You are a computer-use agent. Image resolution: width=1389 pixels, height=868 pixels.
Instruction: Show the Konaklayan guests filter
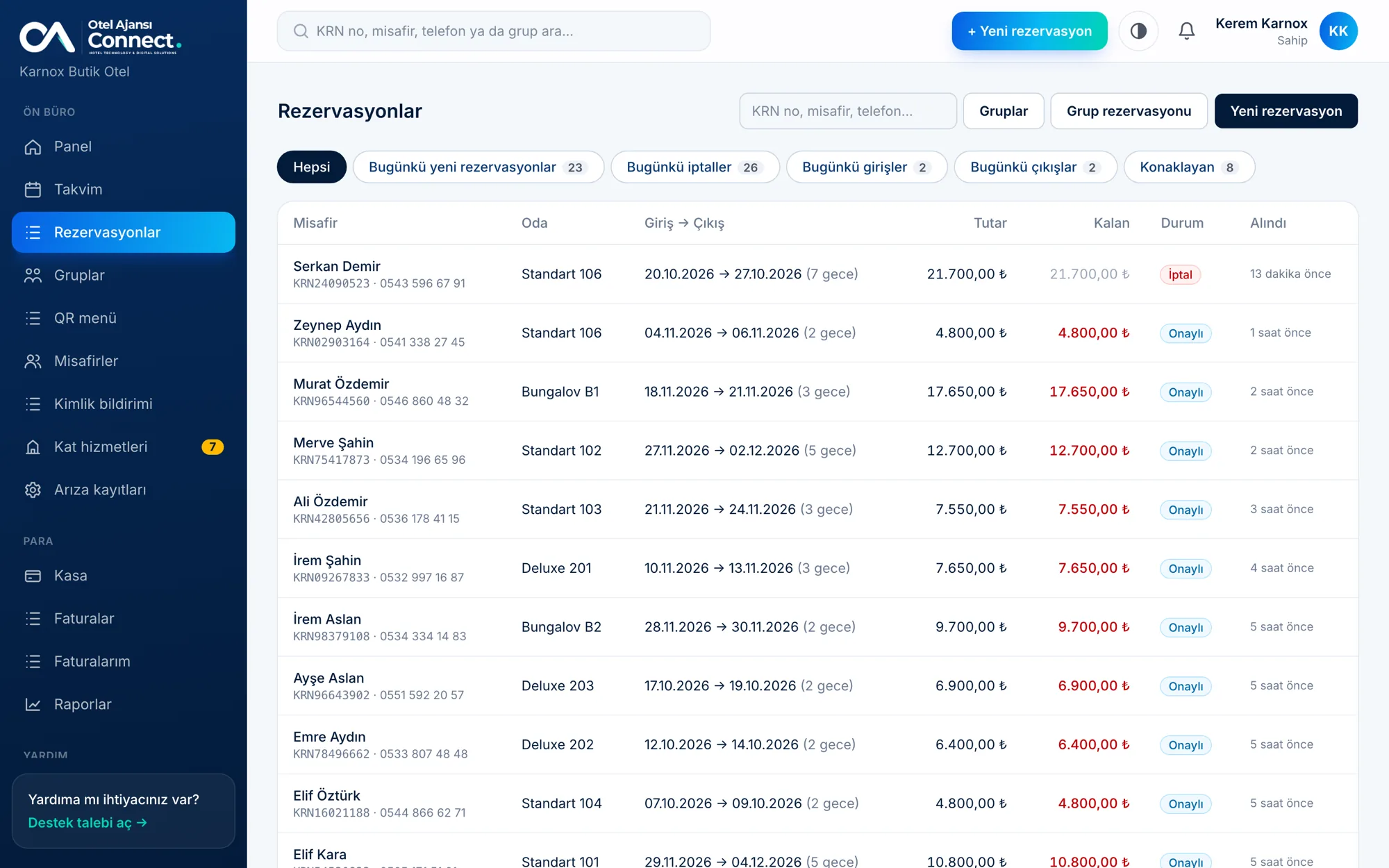pos(1189,167)
